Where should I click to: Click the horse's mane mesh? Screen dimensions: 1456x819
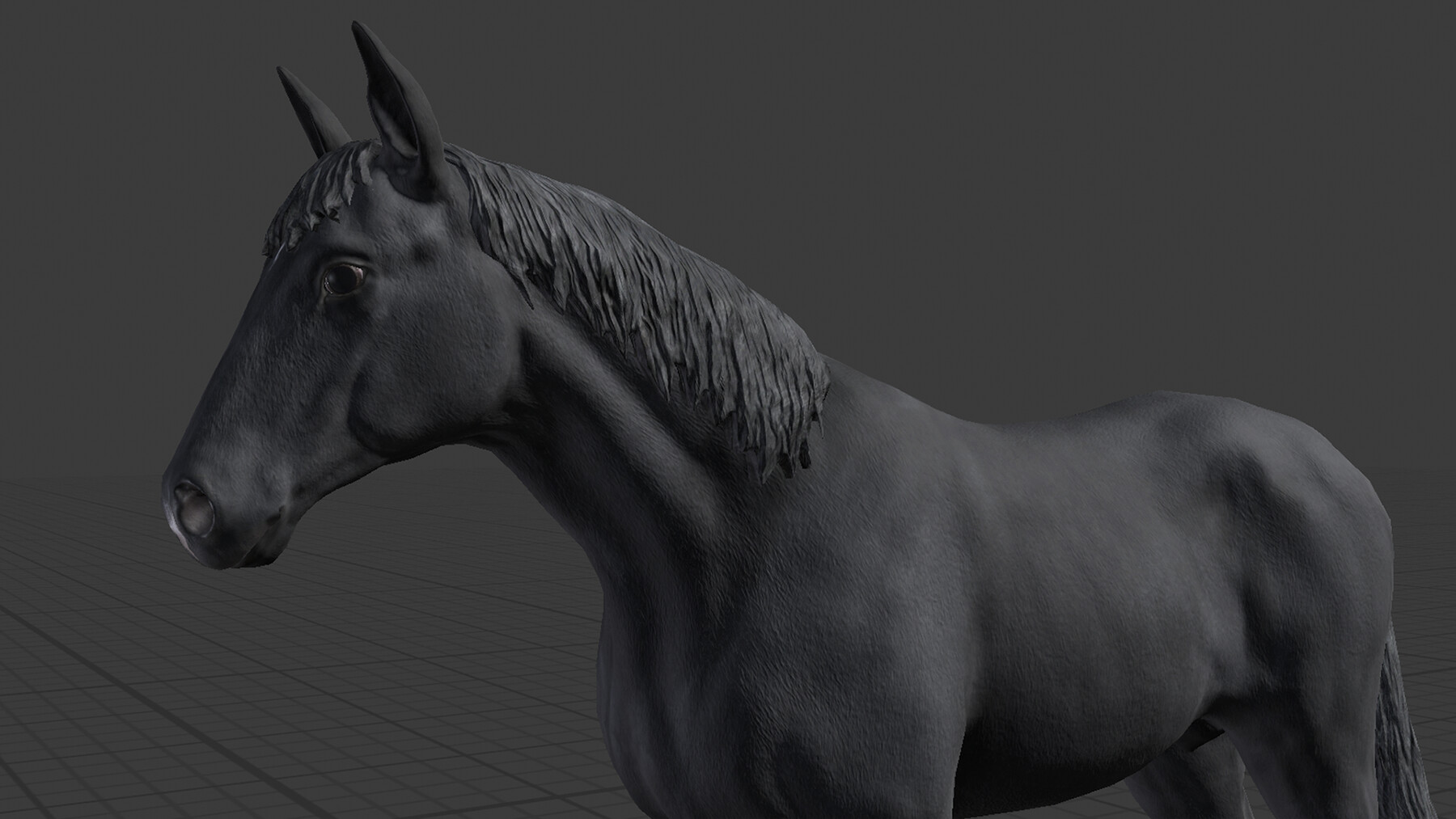[x=647, y=307]
